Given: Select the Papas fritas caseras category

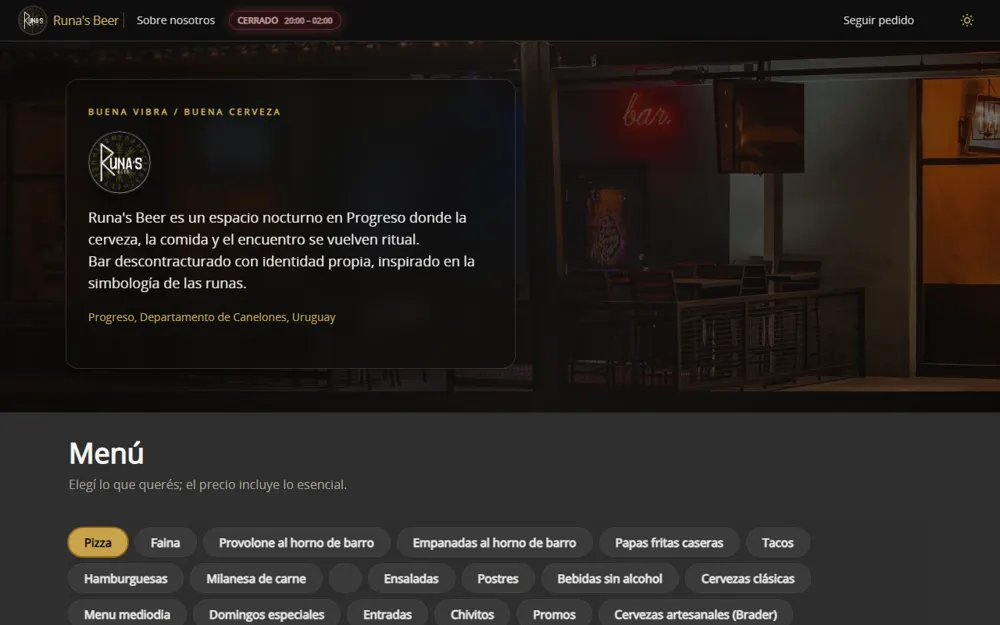Looking at the screenshot, I should (669, 543).
